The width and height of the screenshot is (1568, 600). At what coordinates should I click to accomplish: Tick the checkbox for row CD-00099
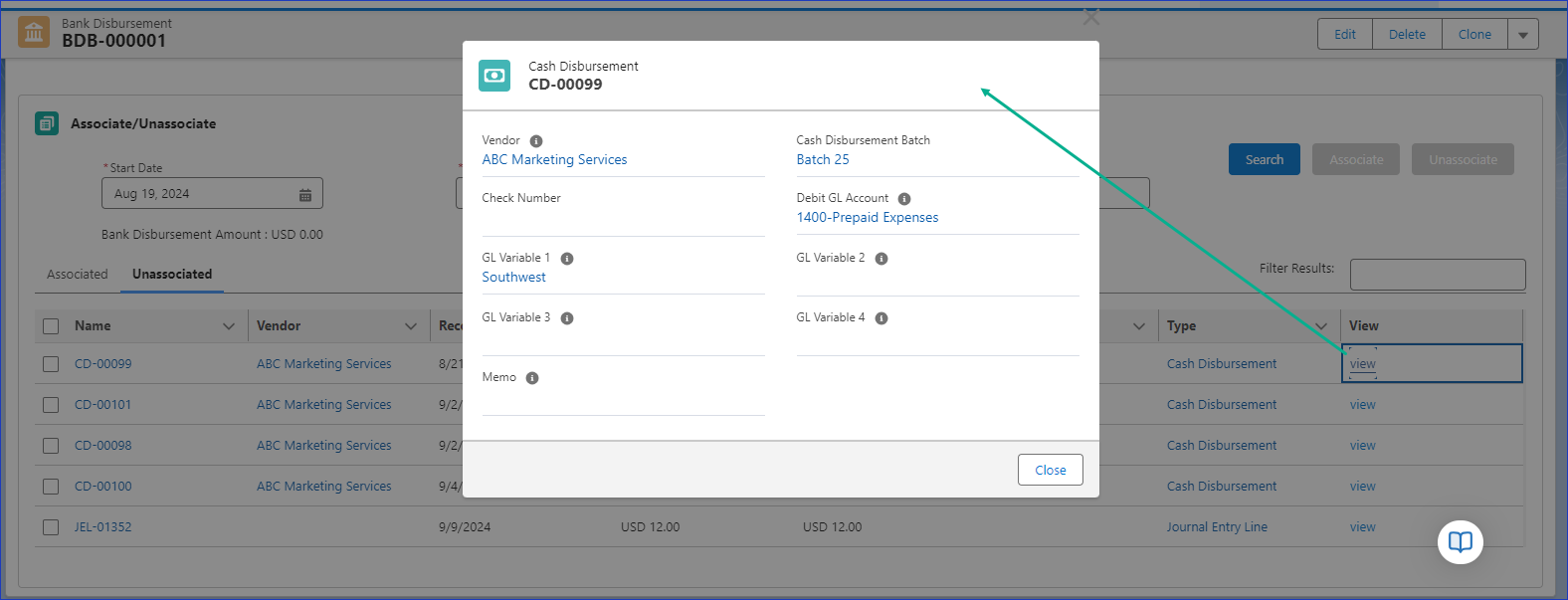[51, 364]
